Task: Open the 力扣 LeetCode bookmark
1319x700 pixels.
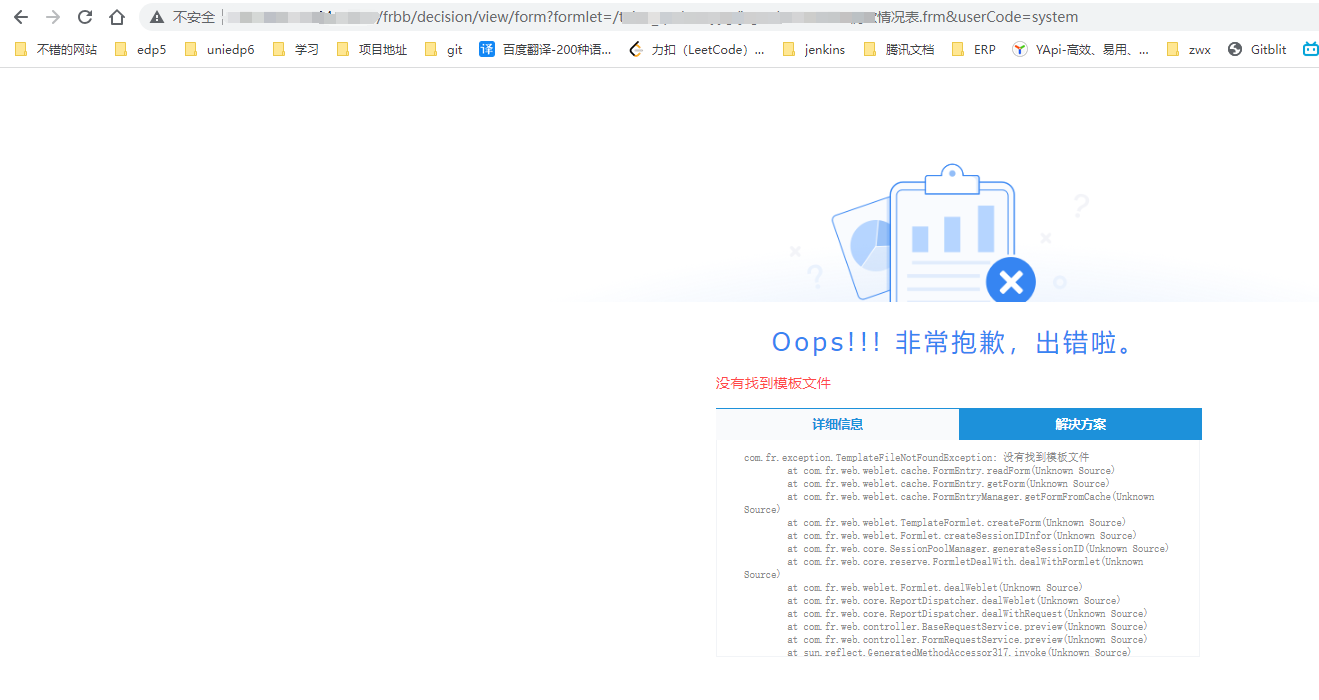Action: tap(697, 49)
